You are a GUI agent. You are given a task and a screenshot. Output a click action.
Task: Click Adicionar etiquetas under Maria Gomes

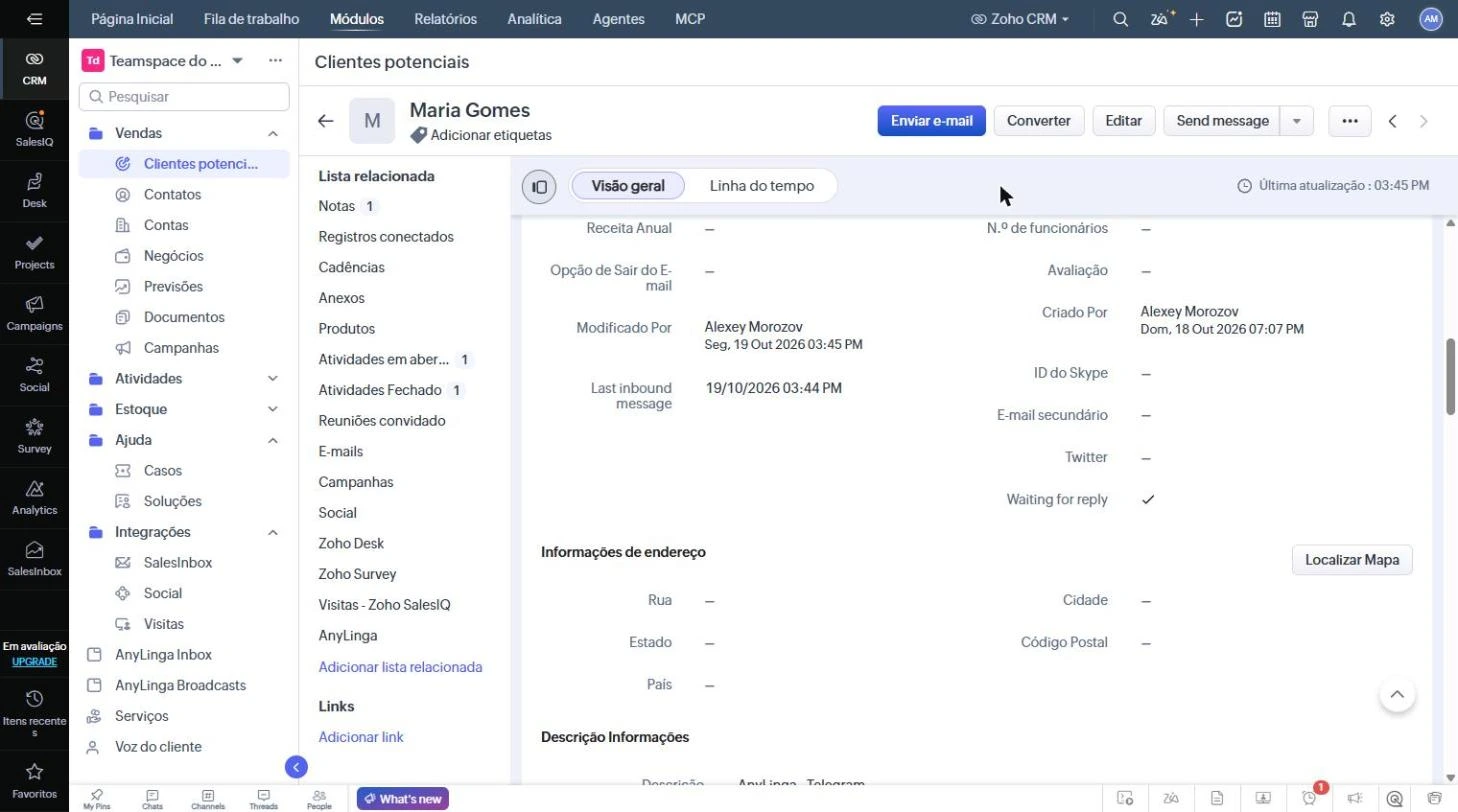[x=481, y=135]
